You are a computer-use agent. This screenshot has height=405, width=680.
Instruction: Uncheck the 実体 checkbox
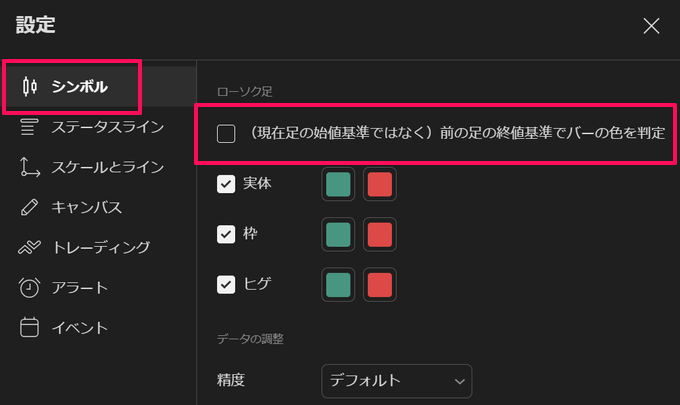coord(226,184)
